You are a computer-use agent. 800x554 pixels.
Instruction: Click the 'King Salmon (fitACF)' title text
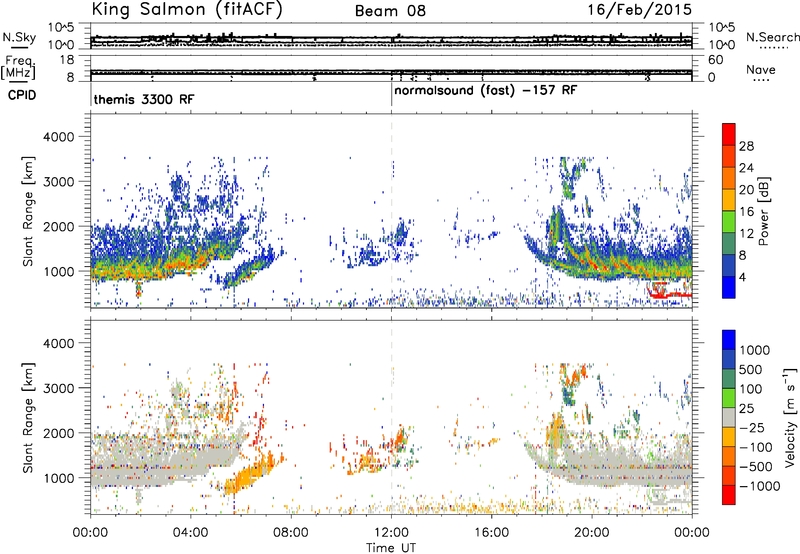(x=187, y=10)
